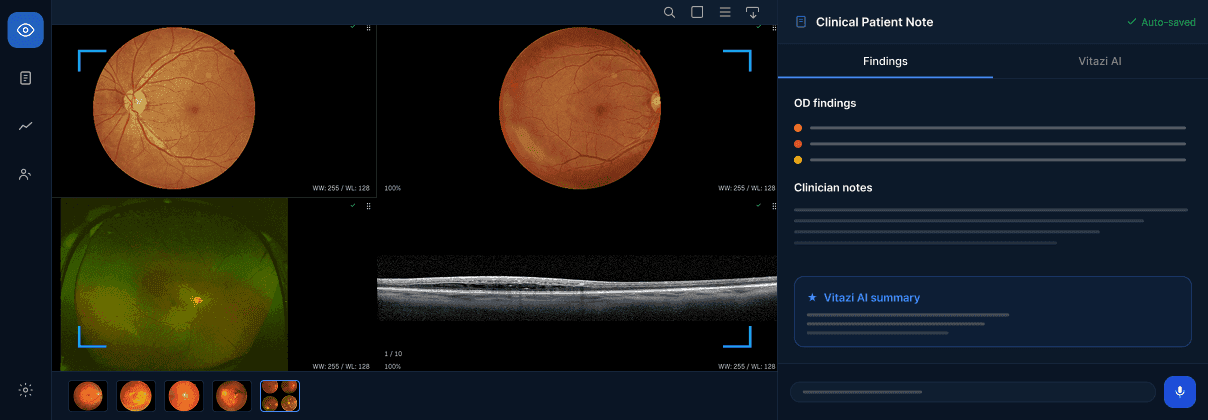
Task: Click the star icon in Vitazi AI summary
Action: (x=812, y=297)
